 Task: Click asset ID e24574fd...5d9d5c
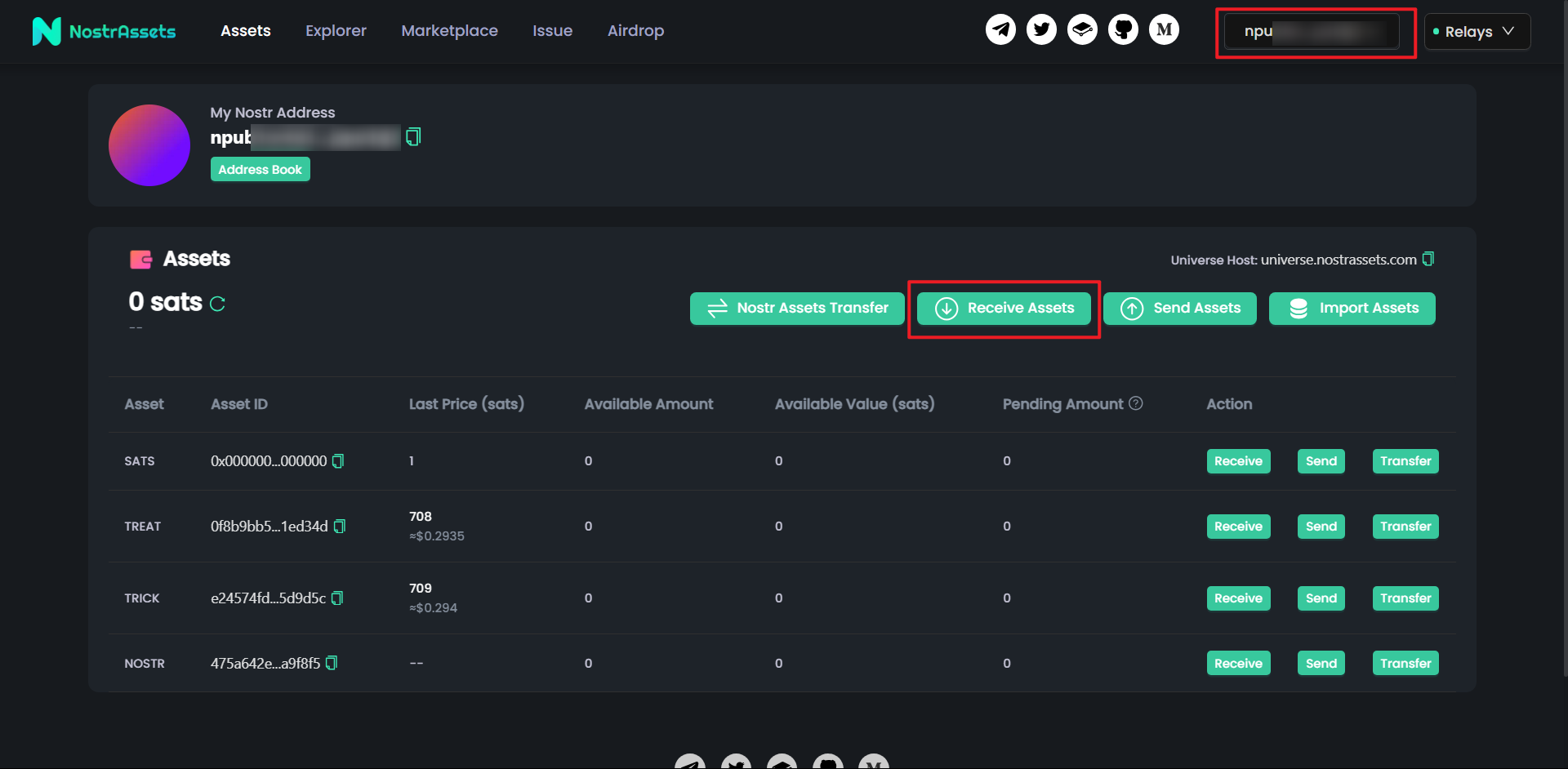269,598
